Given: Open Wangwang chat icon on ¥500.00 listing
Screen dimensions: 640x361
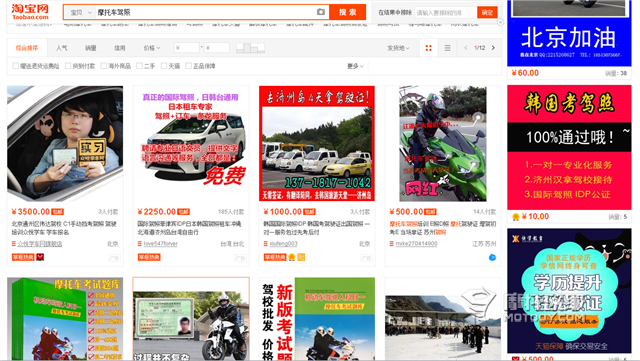Looking at the screenshot, I should click(x=492, y=257).
